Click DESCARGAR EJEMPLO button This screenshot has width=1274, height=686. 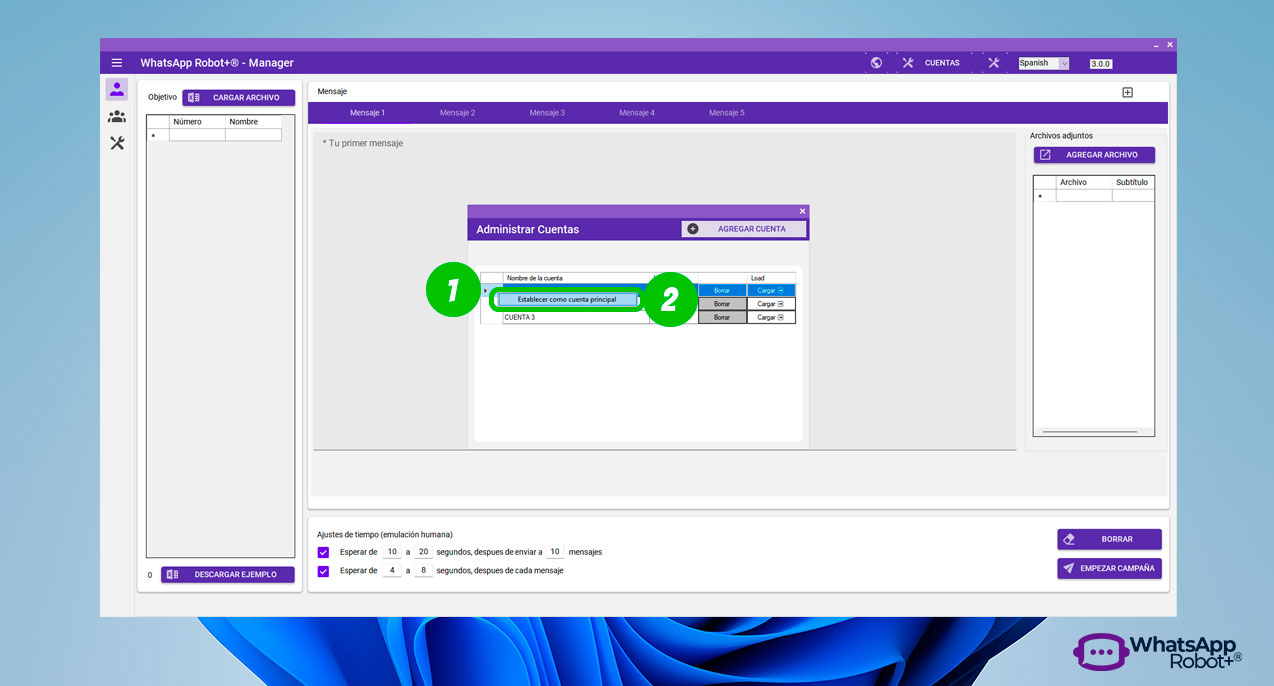point(228,574)
